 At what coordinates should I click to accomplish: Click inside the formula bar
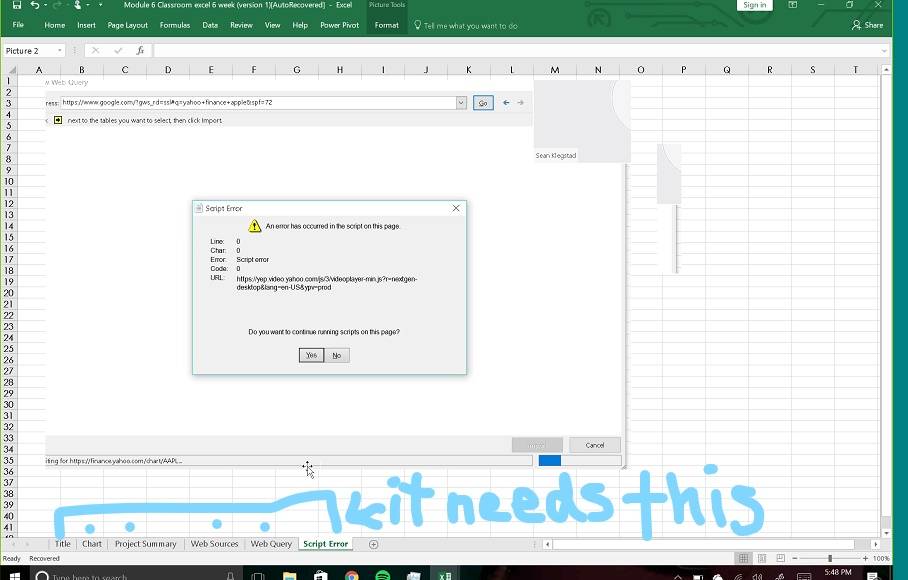tap(515, 51)
